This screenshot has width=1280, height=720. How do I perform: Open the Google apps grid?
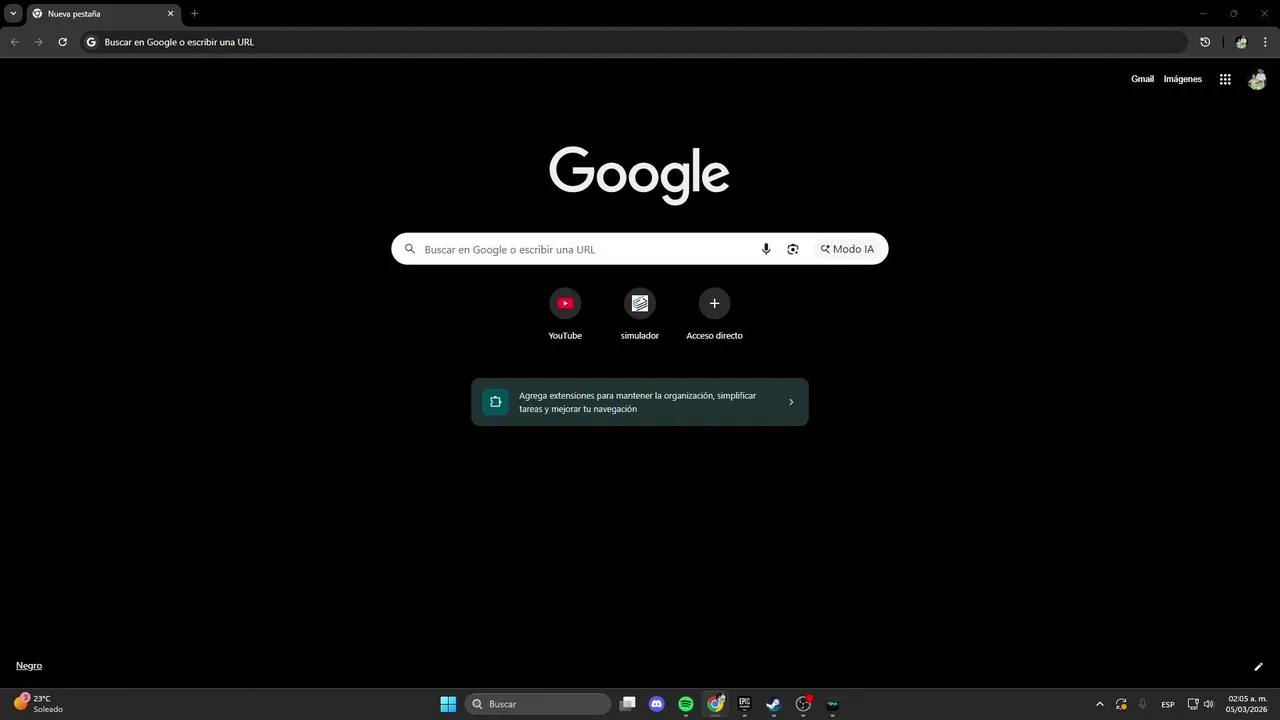(1225, 79)
